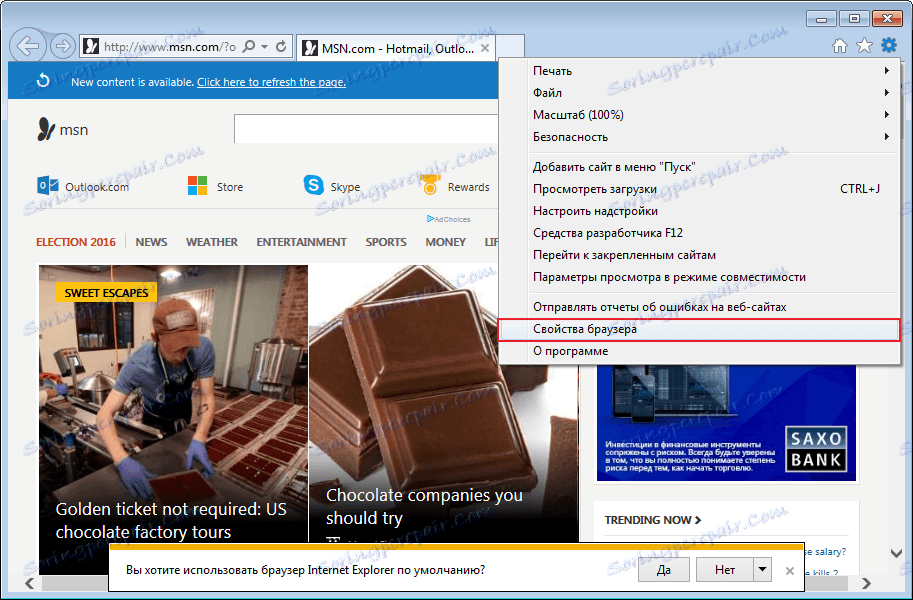Select О программе menu item
This screenshot has width=913, height=600.
[x=699, y=351]
